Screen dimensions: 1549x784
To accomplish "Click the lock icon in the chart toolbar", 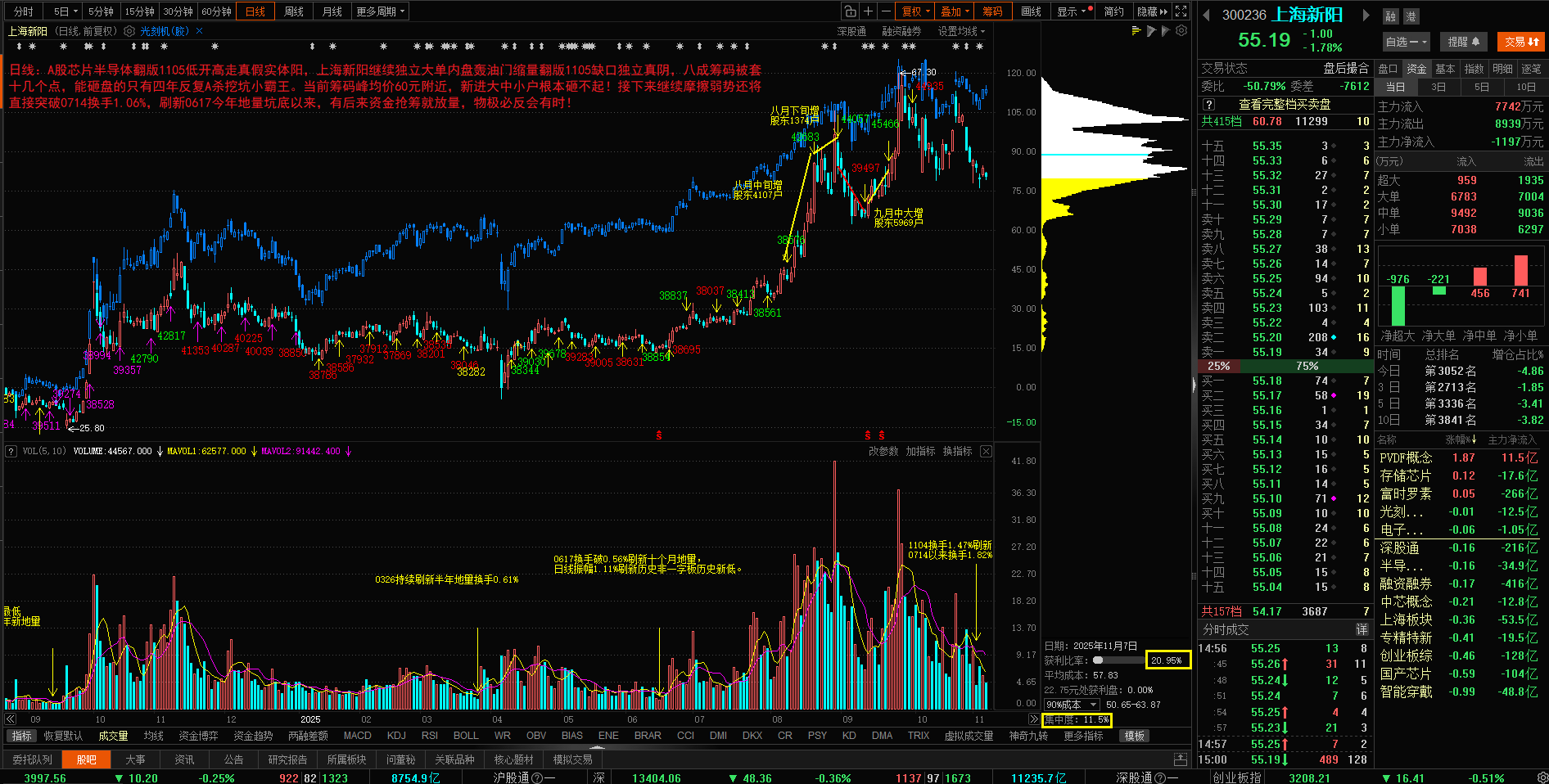I will [x=850, y=11].
